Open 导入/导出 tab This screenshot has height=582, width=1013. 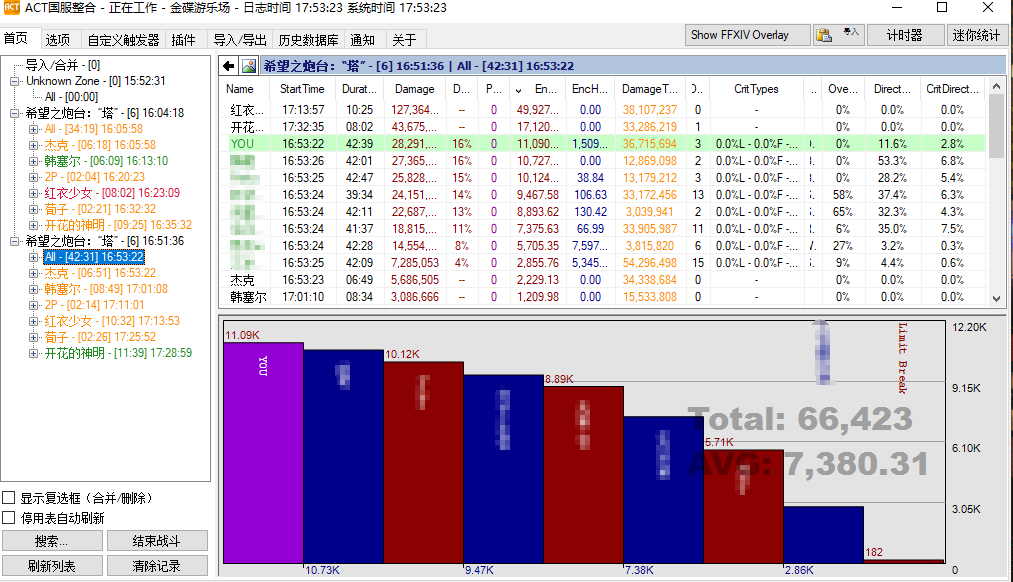240,40
